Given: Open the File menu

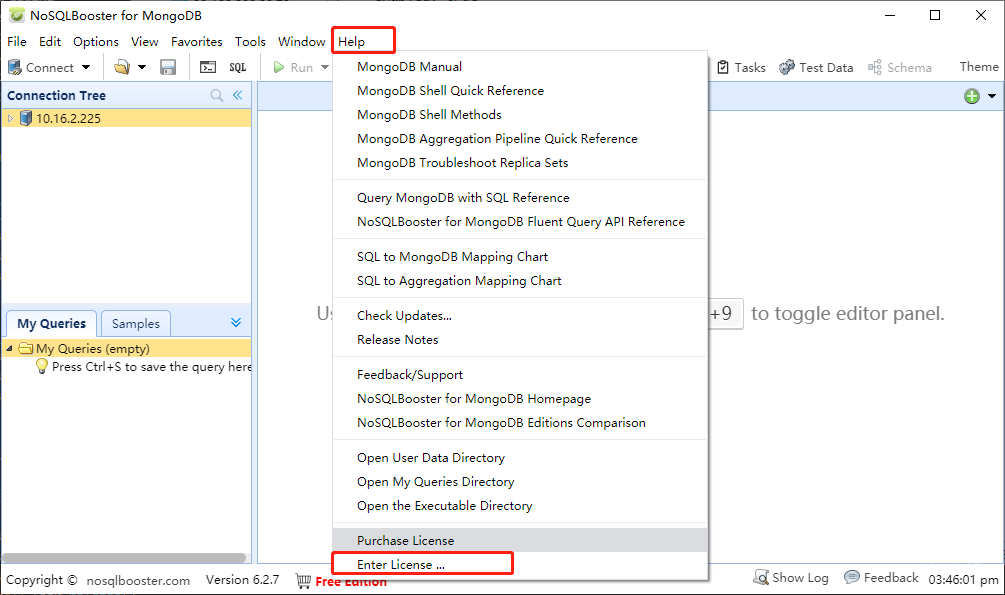Looking at the screenshot, I should point(17,42).
